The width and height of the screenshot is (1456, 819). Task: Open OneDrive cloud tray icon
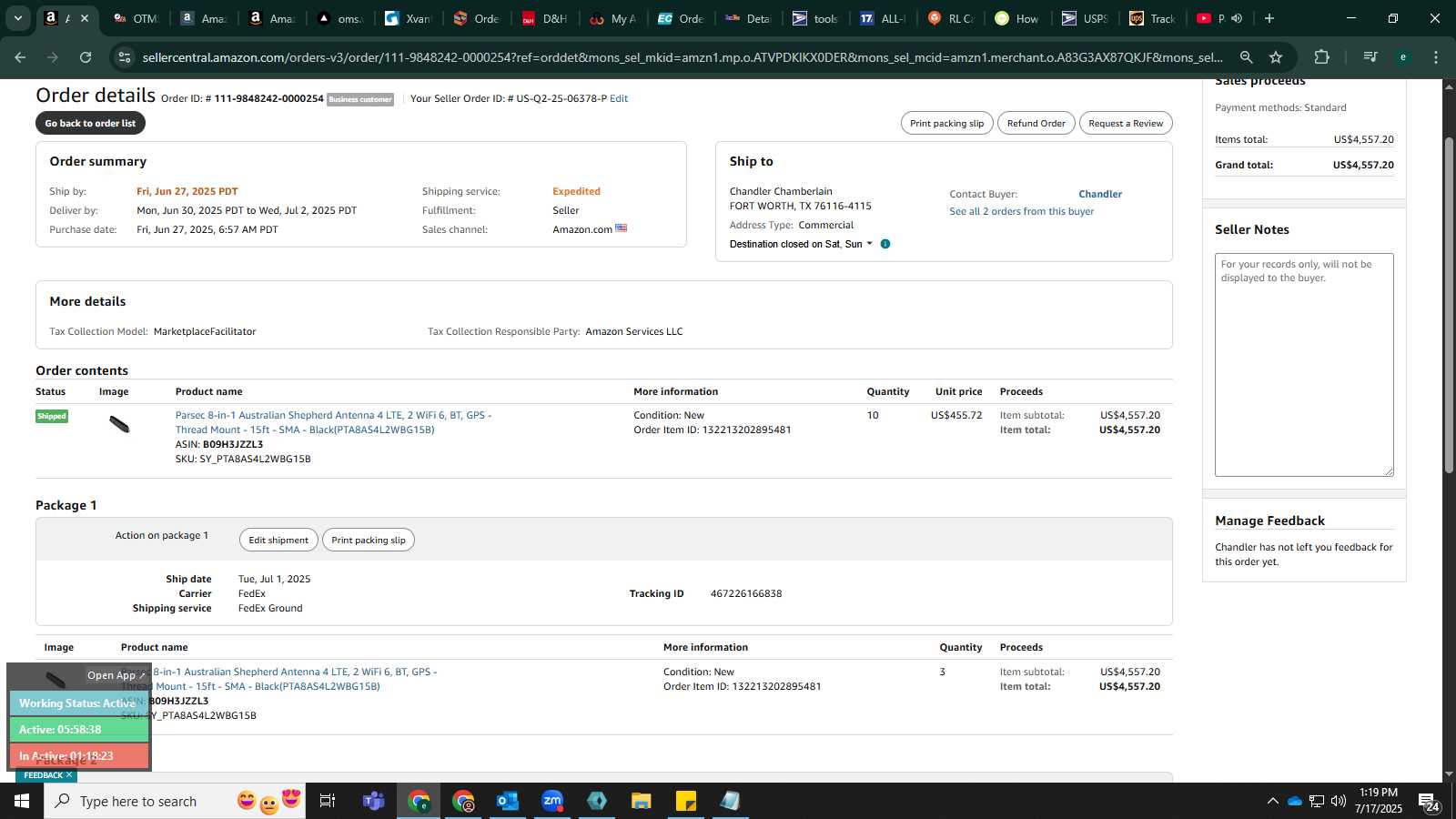[x=1294, y=801]
